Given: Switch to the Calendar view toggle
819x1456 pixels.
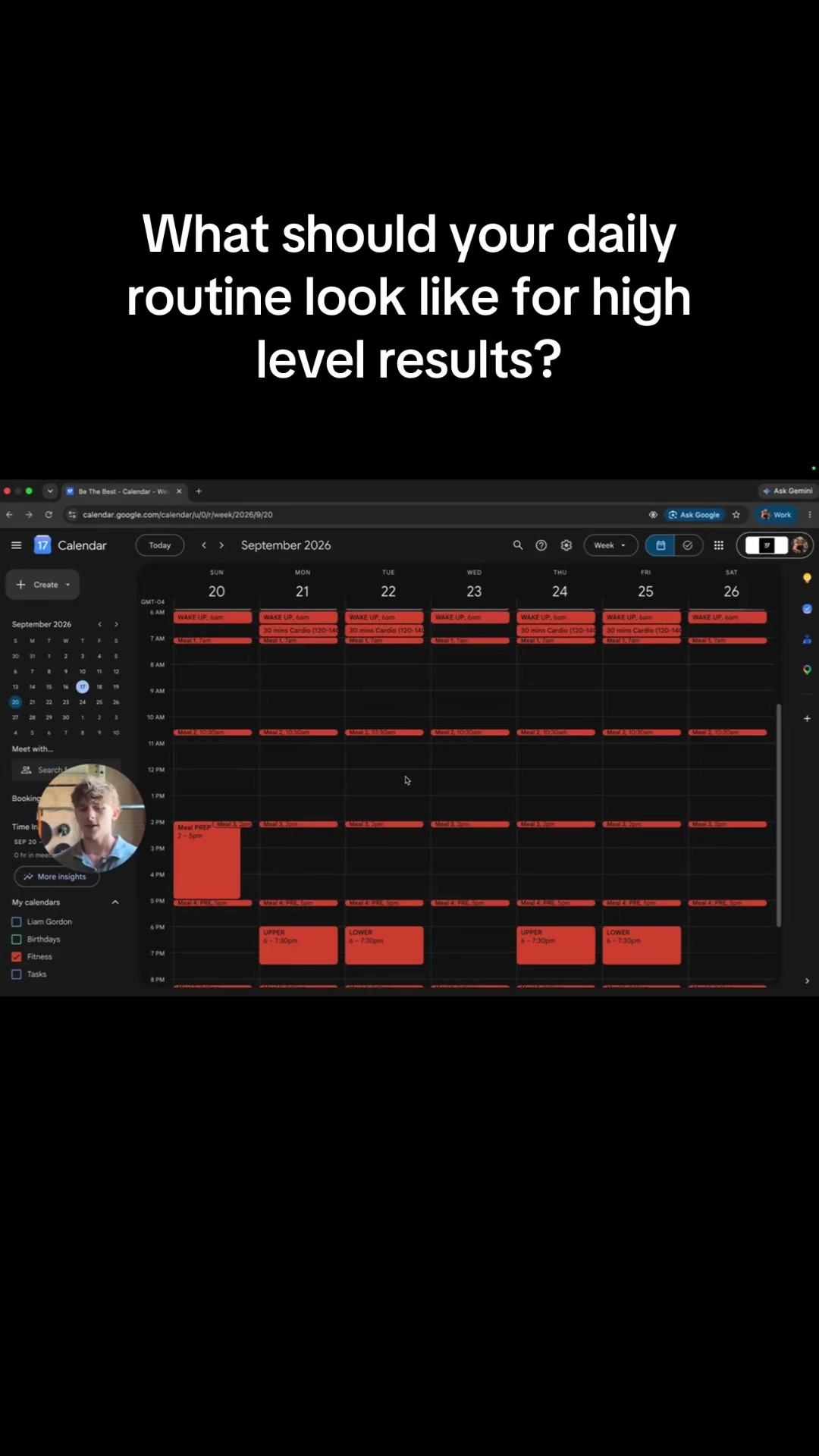Looking at the screenshot, I should (661, 545).
